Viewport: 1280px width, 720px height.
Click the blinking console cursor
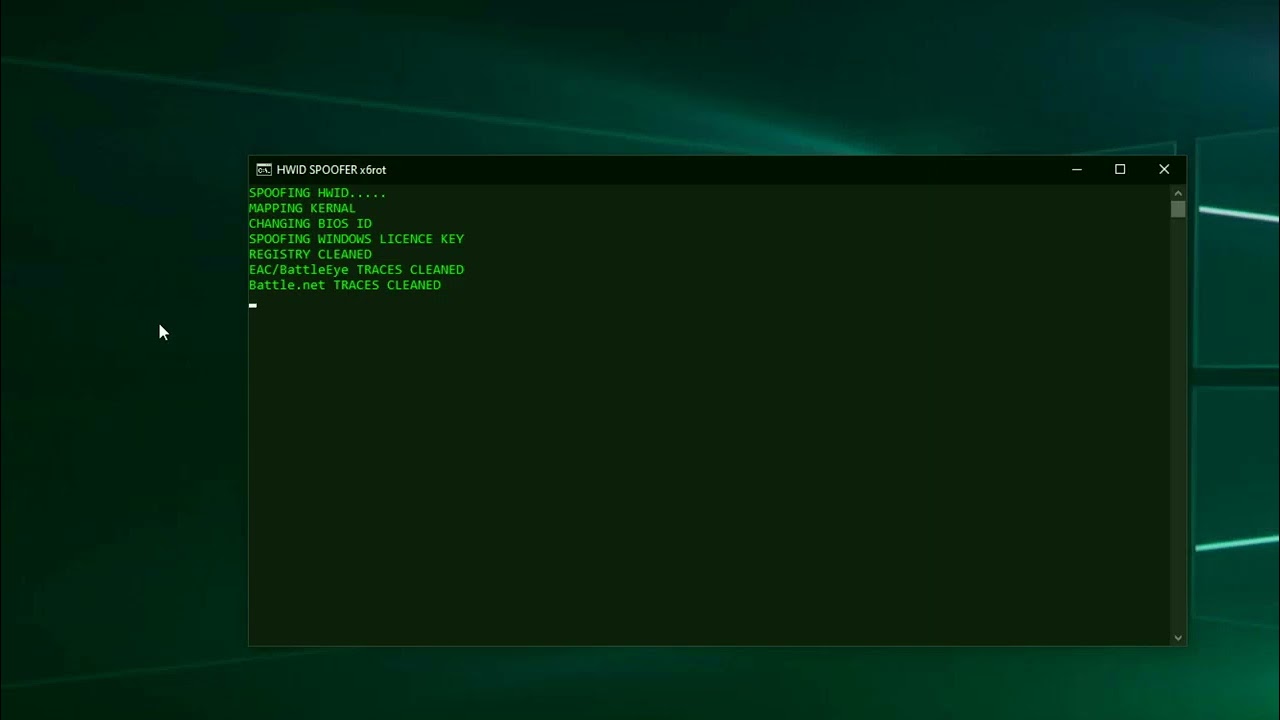pos(253,305)
